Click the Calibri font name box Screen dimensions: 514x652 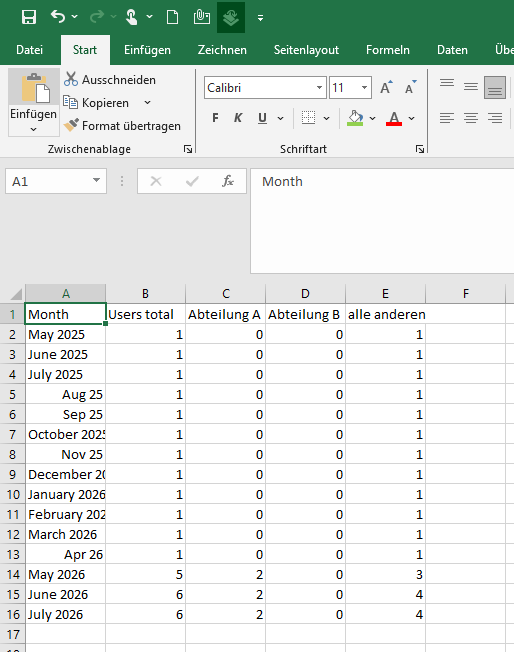click(x=259, y=87)
